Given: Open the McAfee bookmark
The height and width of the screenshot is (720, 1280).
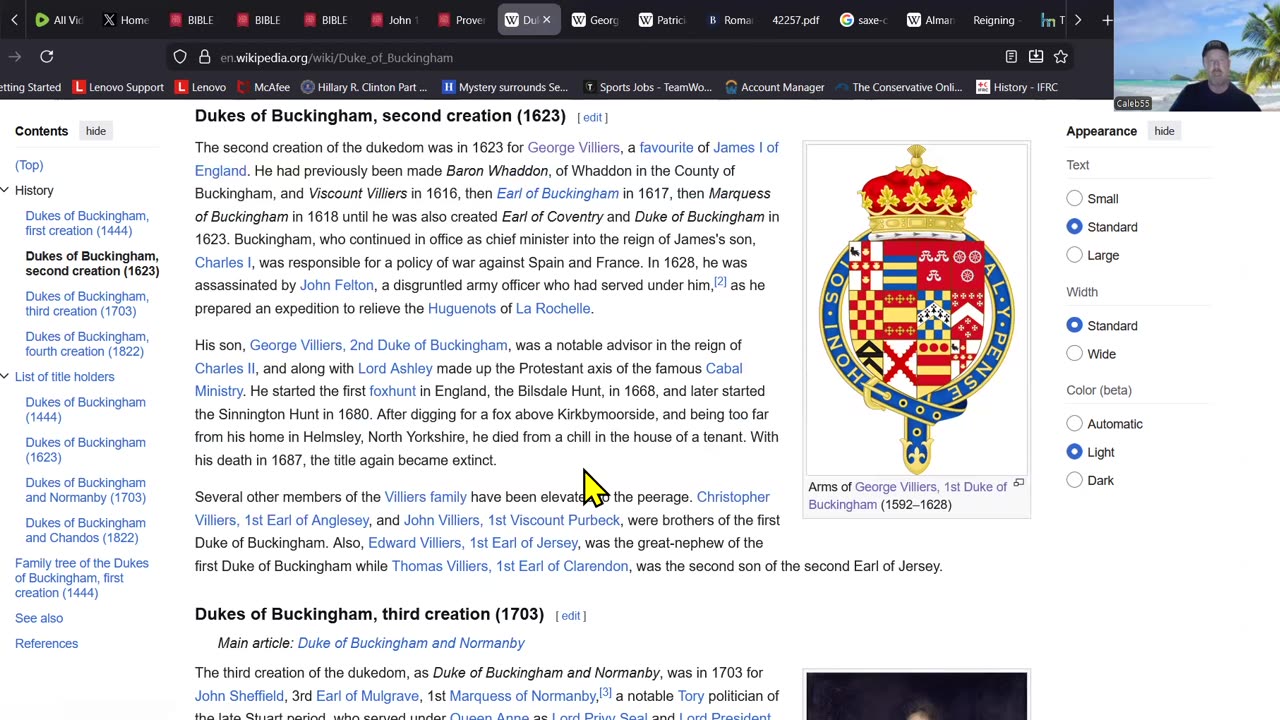Looking at the screenshot, I should (262, 87).
